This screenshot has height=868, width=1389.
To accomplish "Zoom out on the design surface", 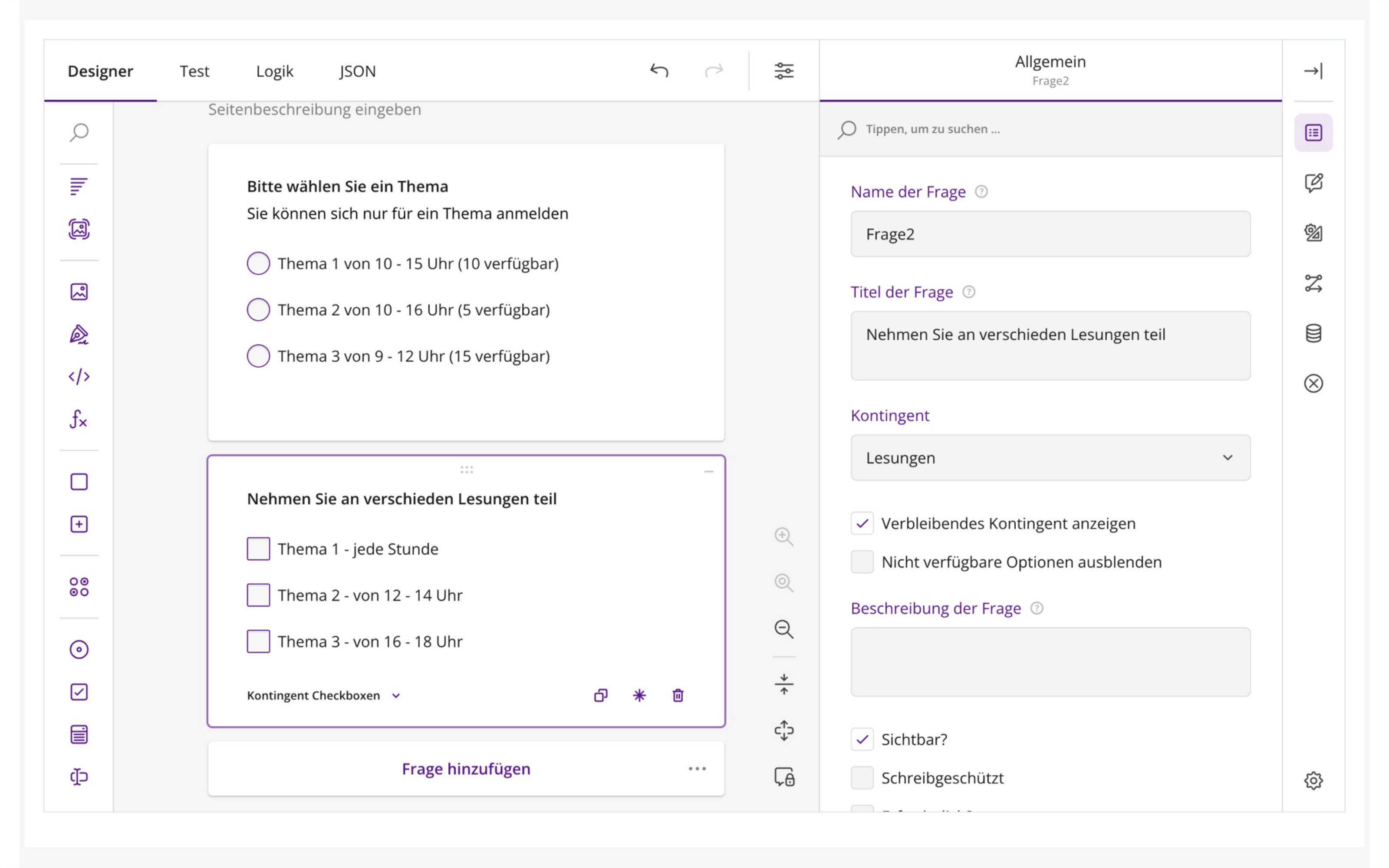I will click(x=784, y=629).
